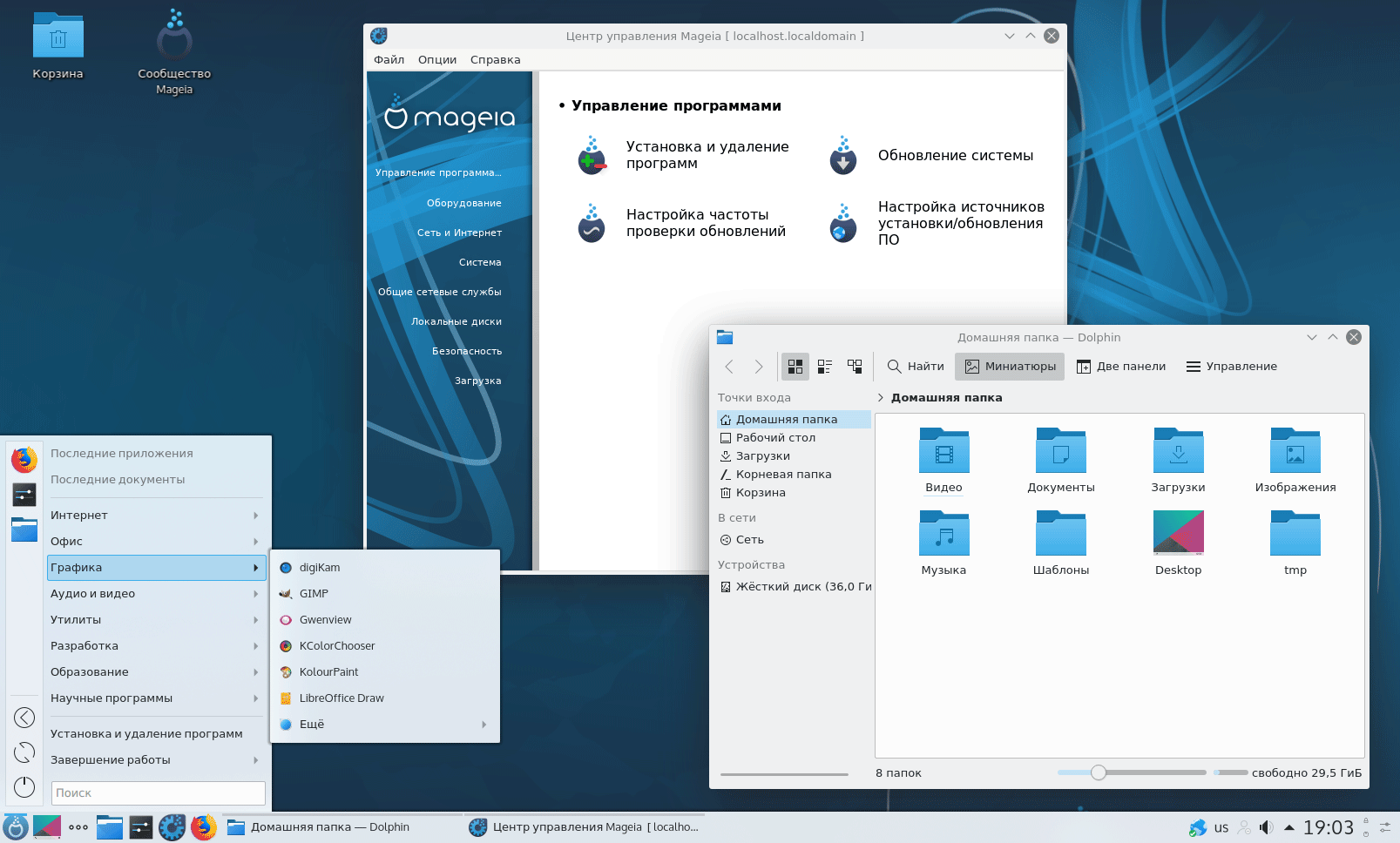Viewport: 1400px width, 843px height.
Task: Click the System Update icon
Action: coord(843,156)
